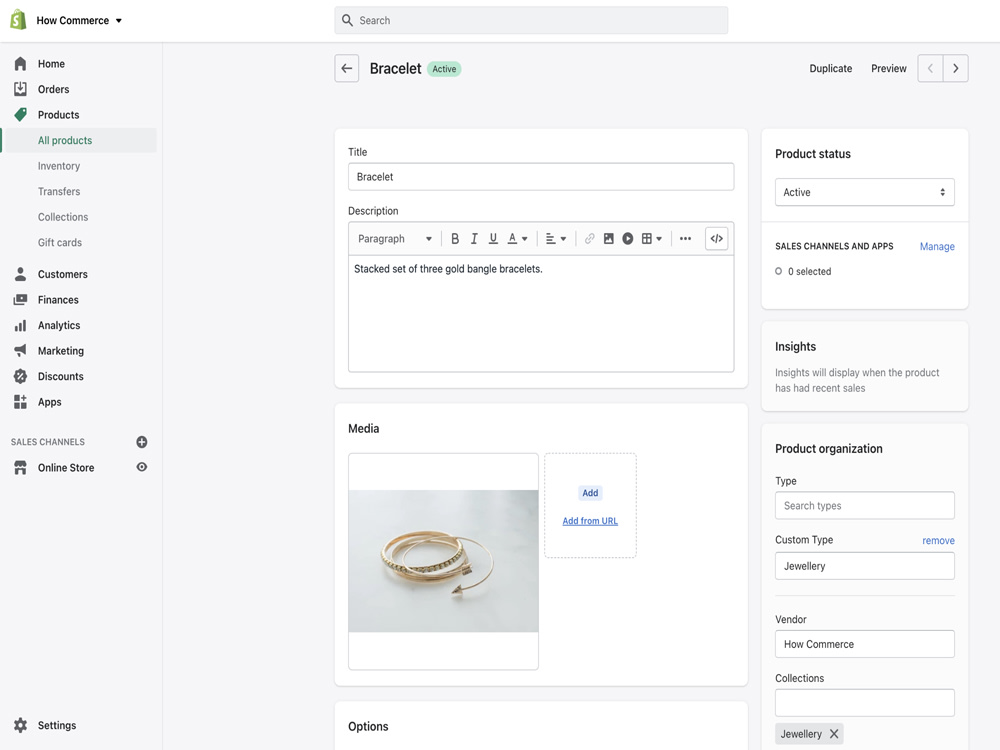Click the Apps grid icon
This screenshot has height=750, width=1000.
coord(20,402)
